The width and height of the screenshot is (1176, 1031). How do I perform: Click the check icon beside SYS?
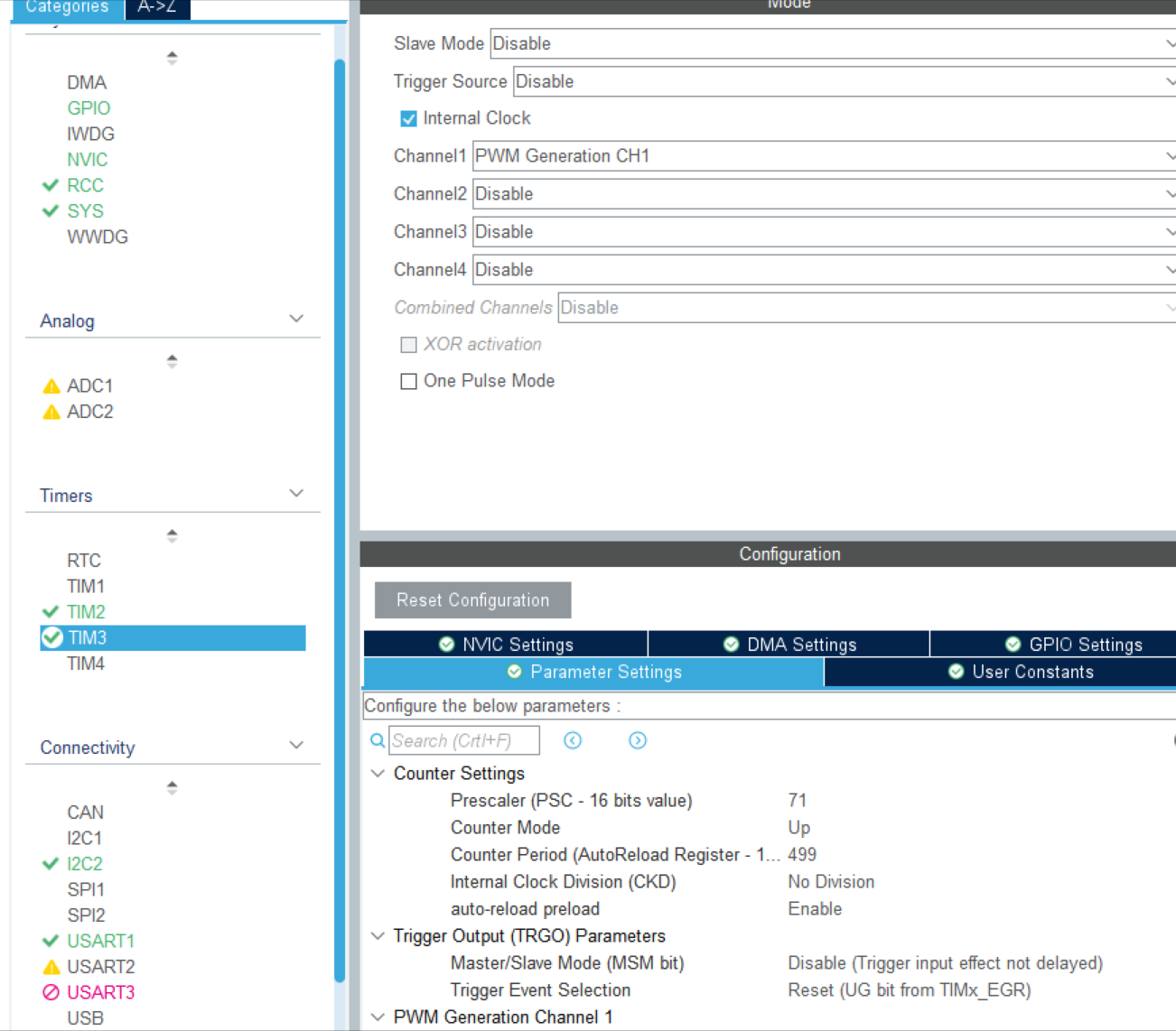click(51, 211)
